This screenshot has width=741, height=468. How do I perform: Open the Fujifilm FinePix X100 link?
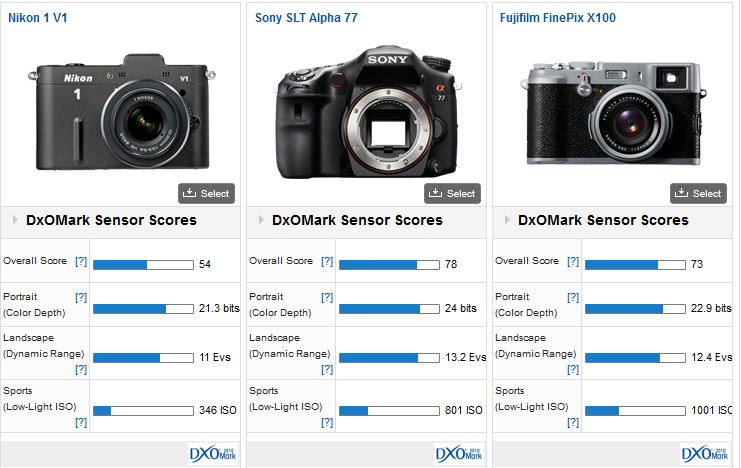point(558,18)
